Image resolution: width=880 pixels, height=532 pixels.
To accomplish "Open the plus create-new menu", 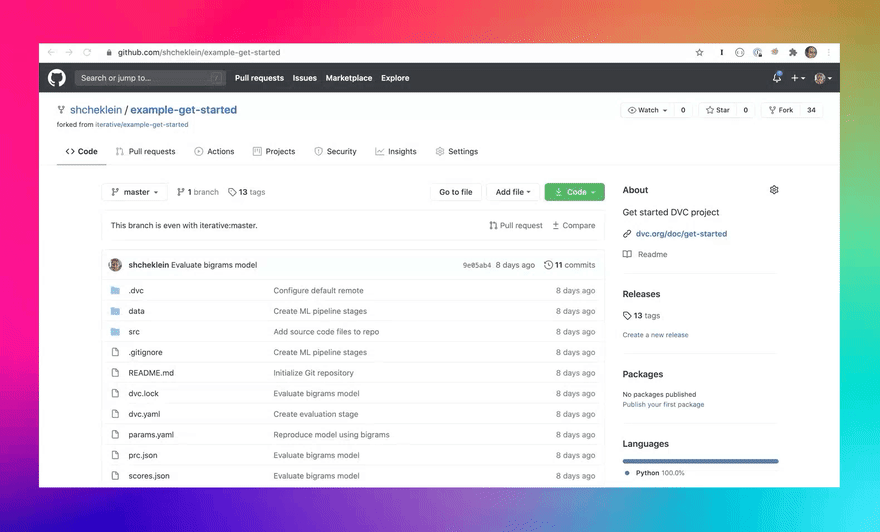I will coord(798,78).
